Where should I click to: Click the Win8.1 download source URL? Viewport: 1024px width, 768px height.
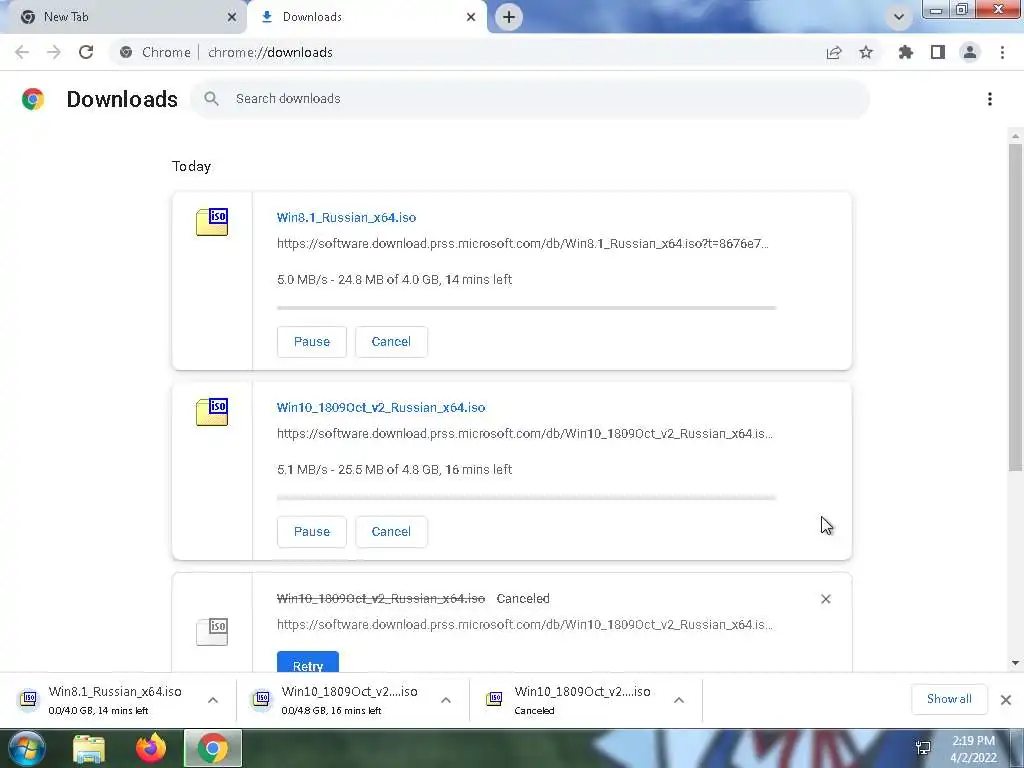pos(522,244)
